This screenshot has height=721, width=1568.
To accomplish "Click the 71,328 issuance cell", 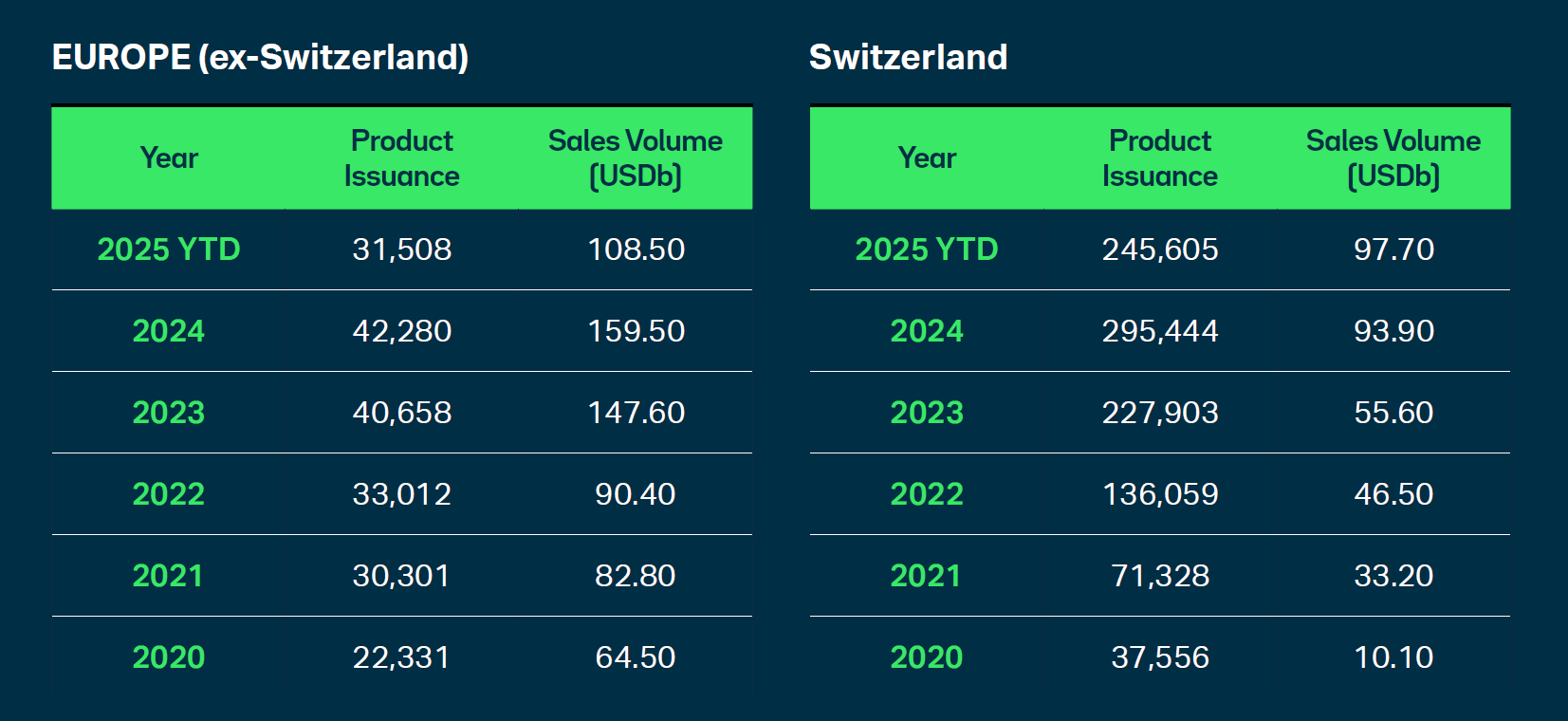I will point(1159,575).
